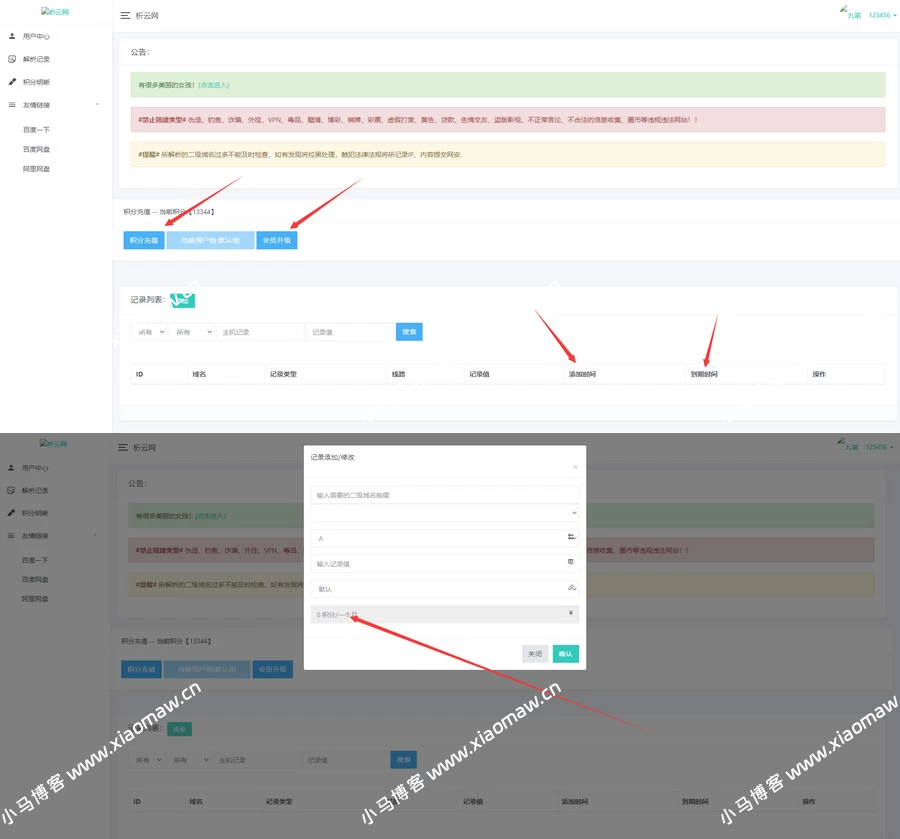Click the 输入需要的二级域名前缀 input field
Viewport: 900px width, 839px height.
coord(444,494)
